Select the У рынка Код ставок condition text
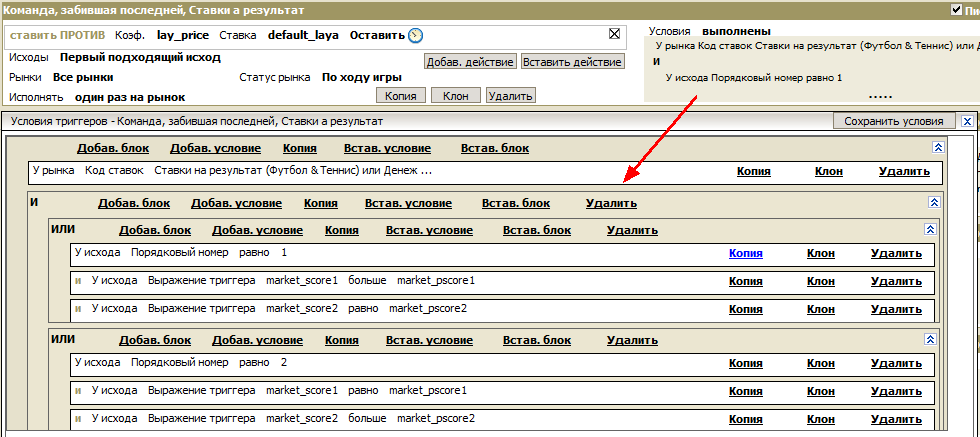Viewport: 980px width, 437px height. 232,170
